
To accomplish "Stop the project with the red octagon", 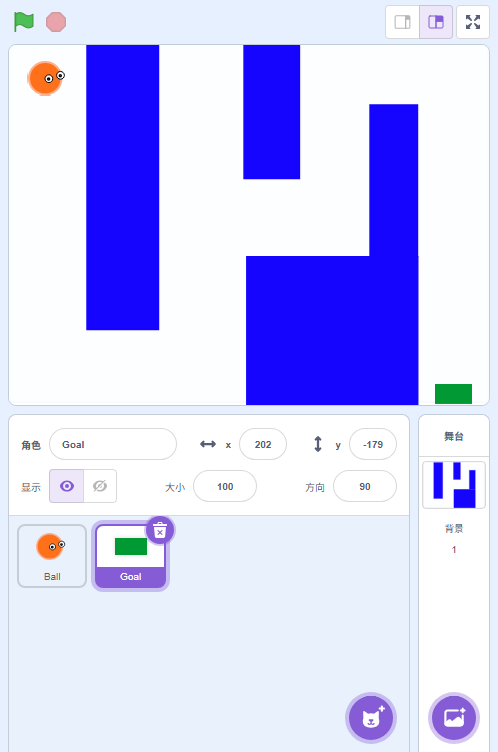I will click(56, 22).
